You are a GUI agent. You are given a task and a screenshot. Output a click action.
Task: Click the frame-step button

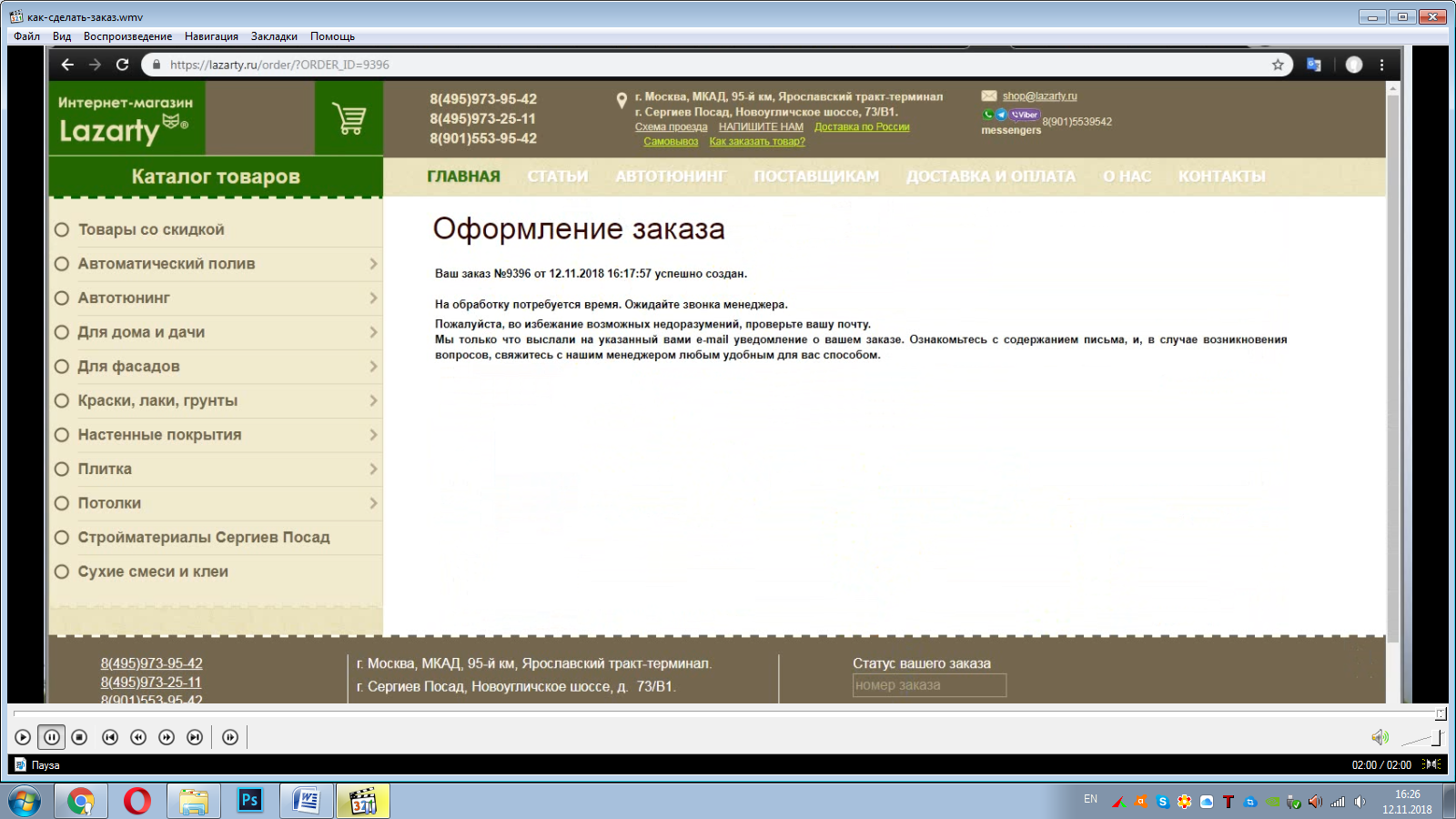pos(230,737)
